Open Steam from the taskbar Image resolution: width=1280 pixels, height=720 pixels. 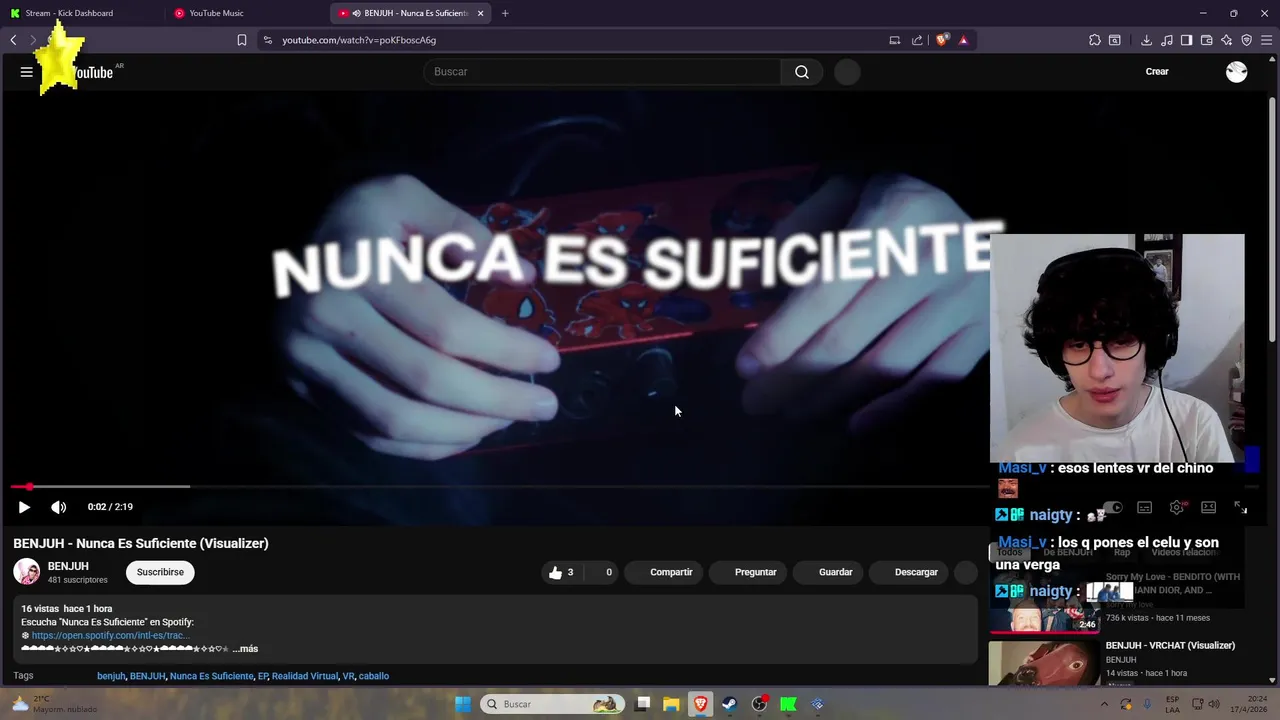[x=729, y=704]
